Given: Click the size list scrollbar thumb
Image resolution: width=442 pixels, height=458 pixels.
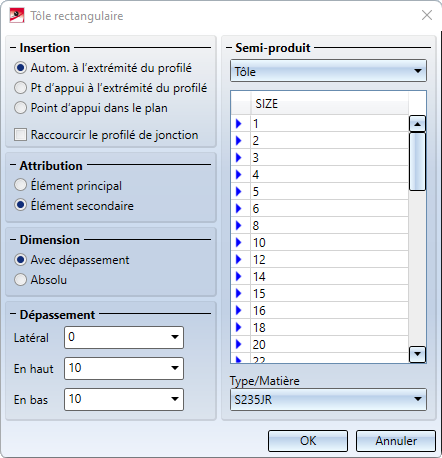Looking at the screenshot, I should [x=417, y=162].
